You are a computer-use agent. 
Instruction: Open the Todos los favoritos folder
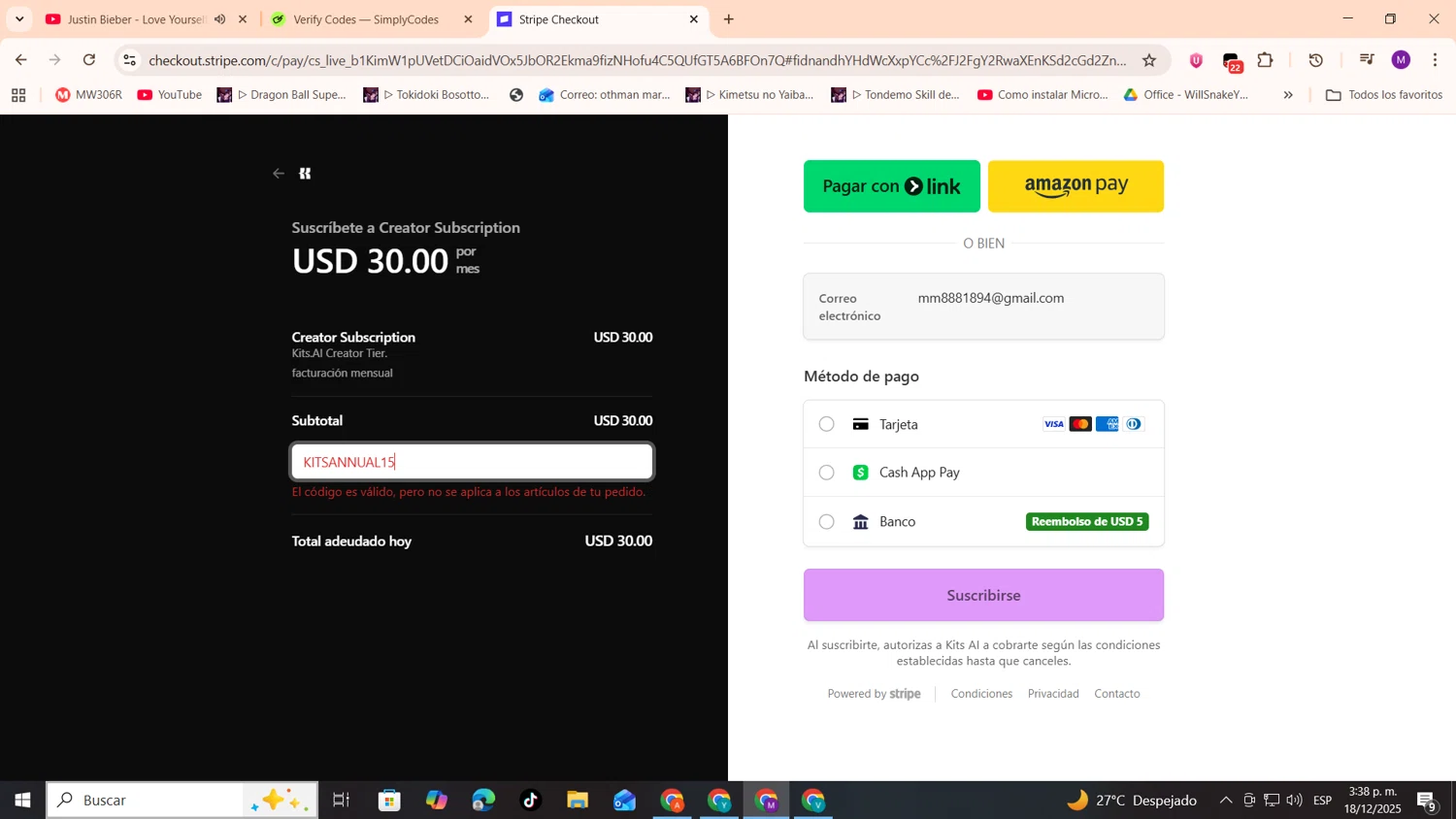coord(1384,95)
